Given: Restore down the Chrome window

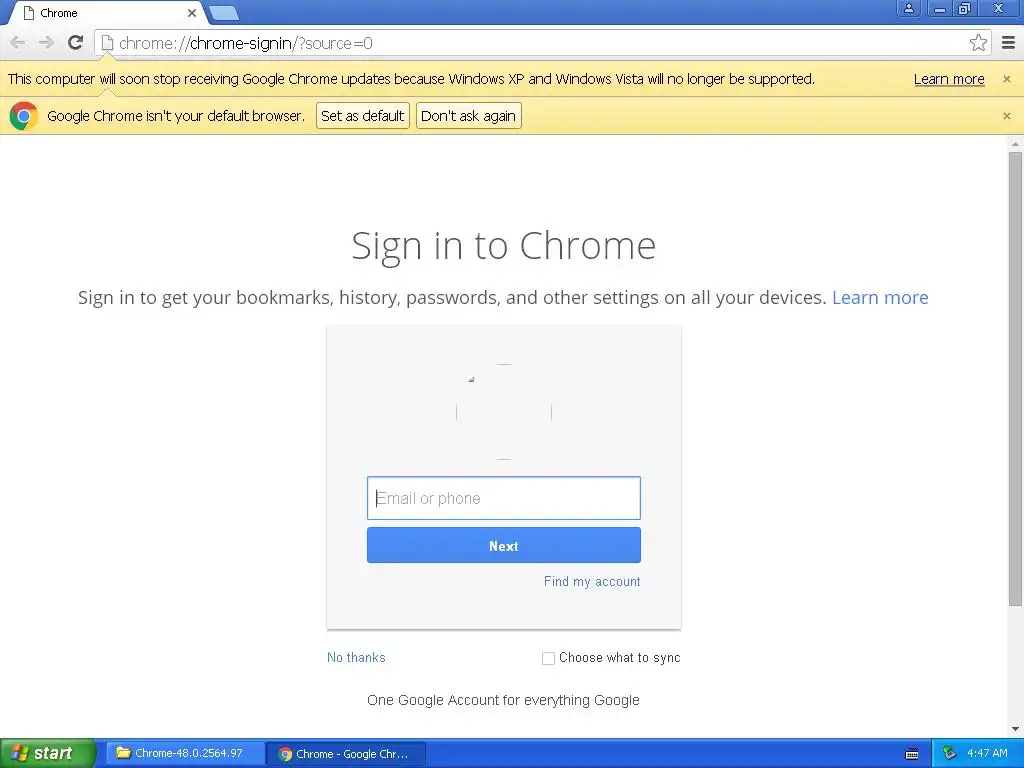Looking at the screenshot, I should [965, 8].
